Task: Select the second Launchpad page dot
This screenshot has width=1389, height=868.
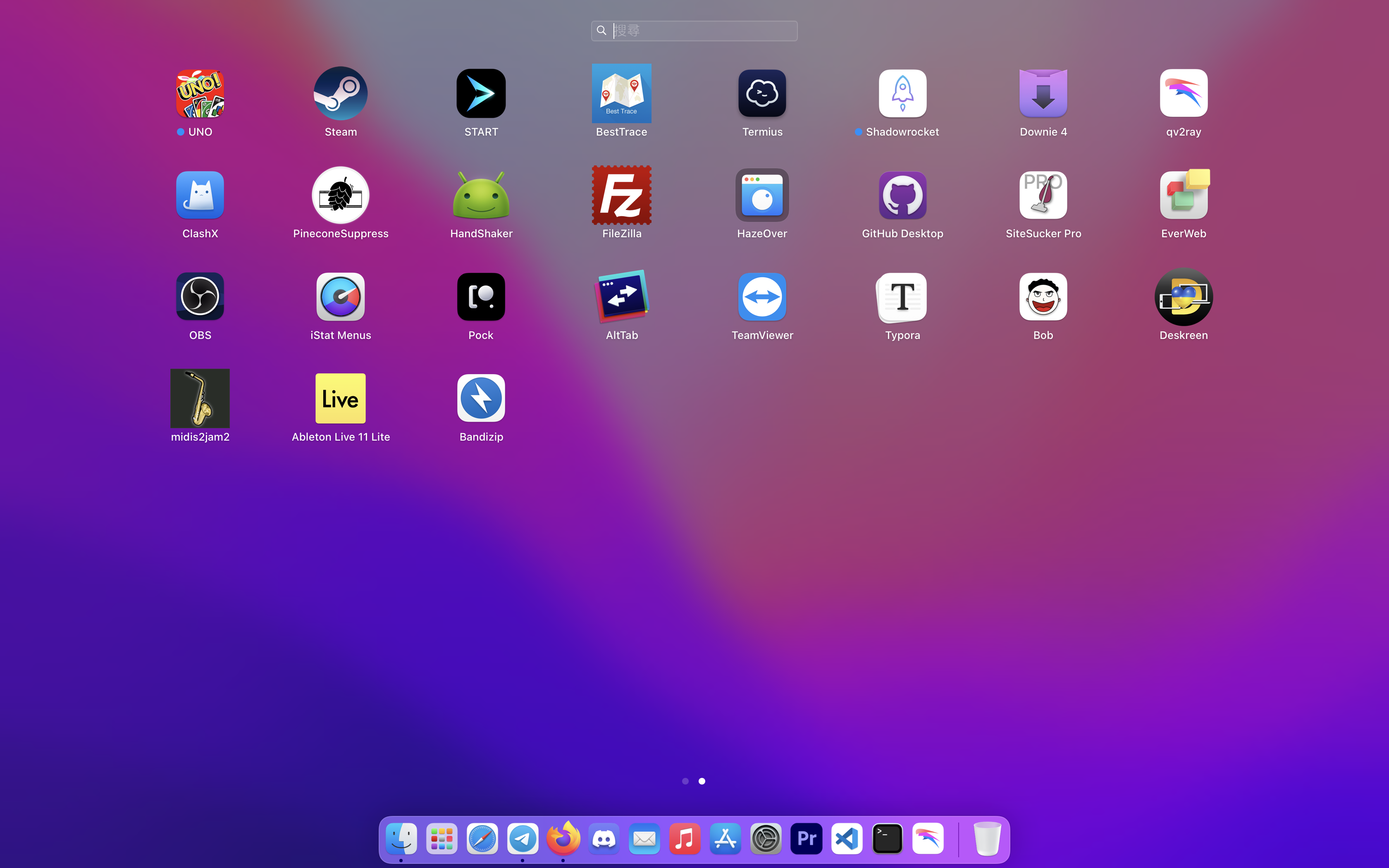Action: [x=702, y=781]
